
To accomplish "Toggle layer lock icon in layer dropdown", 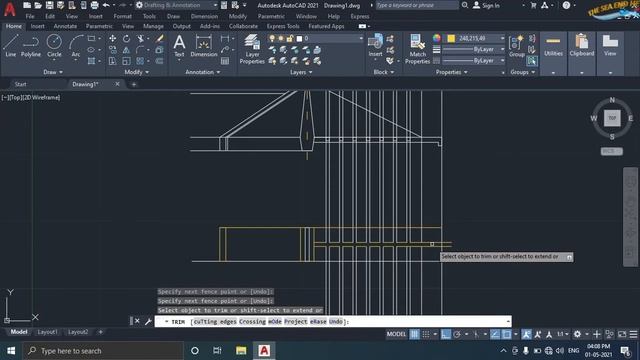I will [x=290, y=38].
